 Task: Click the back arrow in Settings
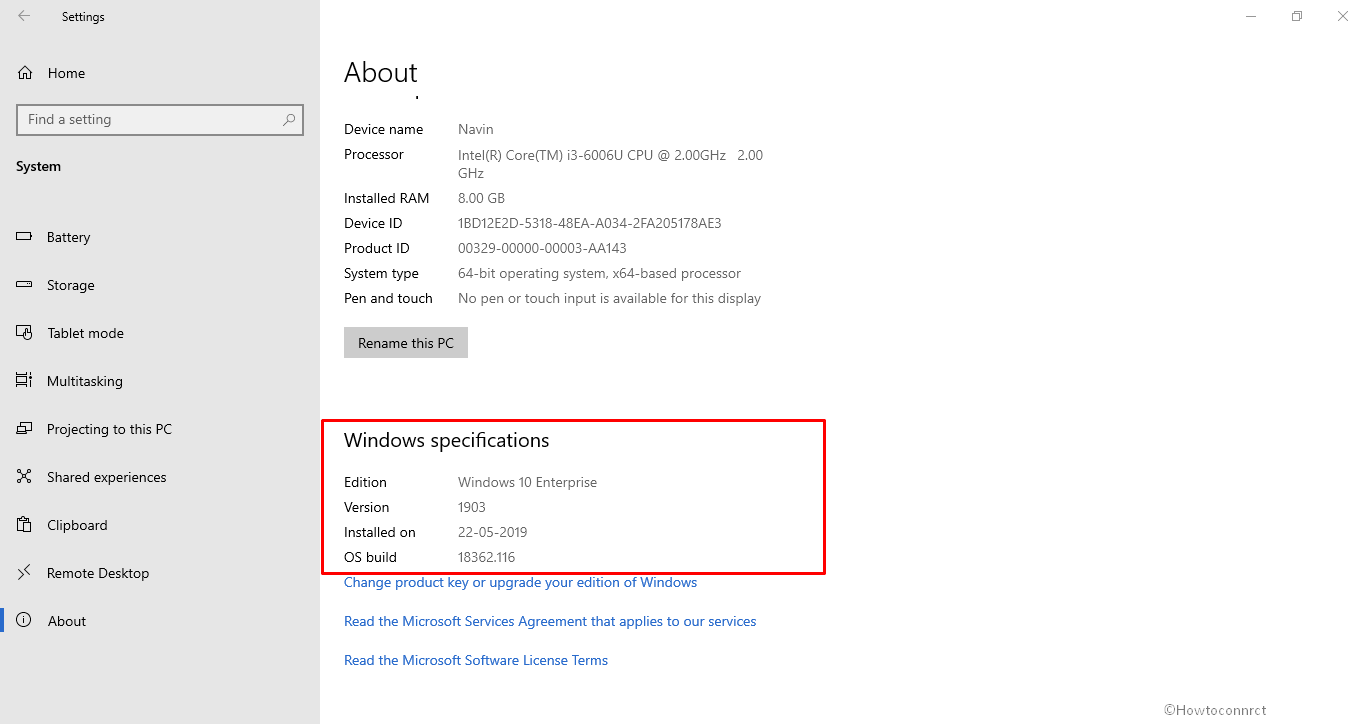[24, 16]
